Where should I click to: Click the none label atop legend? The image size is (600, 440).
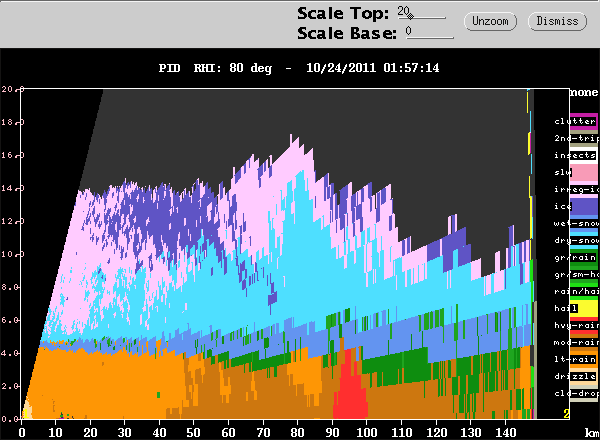pyautogui.click(x=583, y=92)
